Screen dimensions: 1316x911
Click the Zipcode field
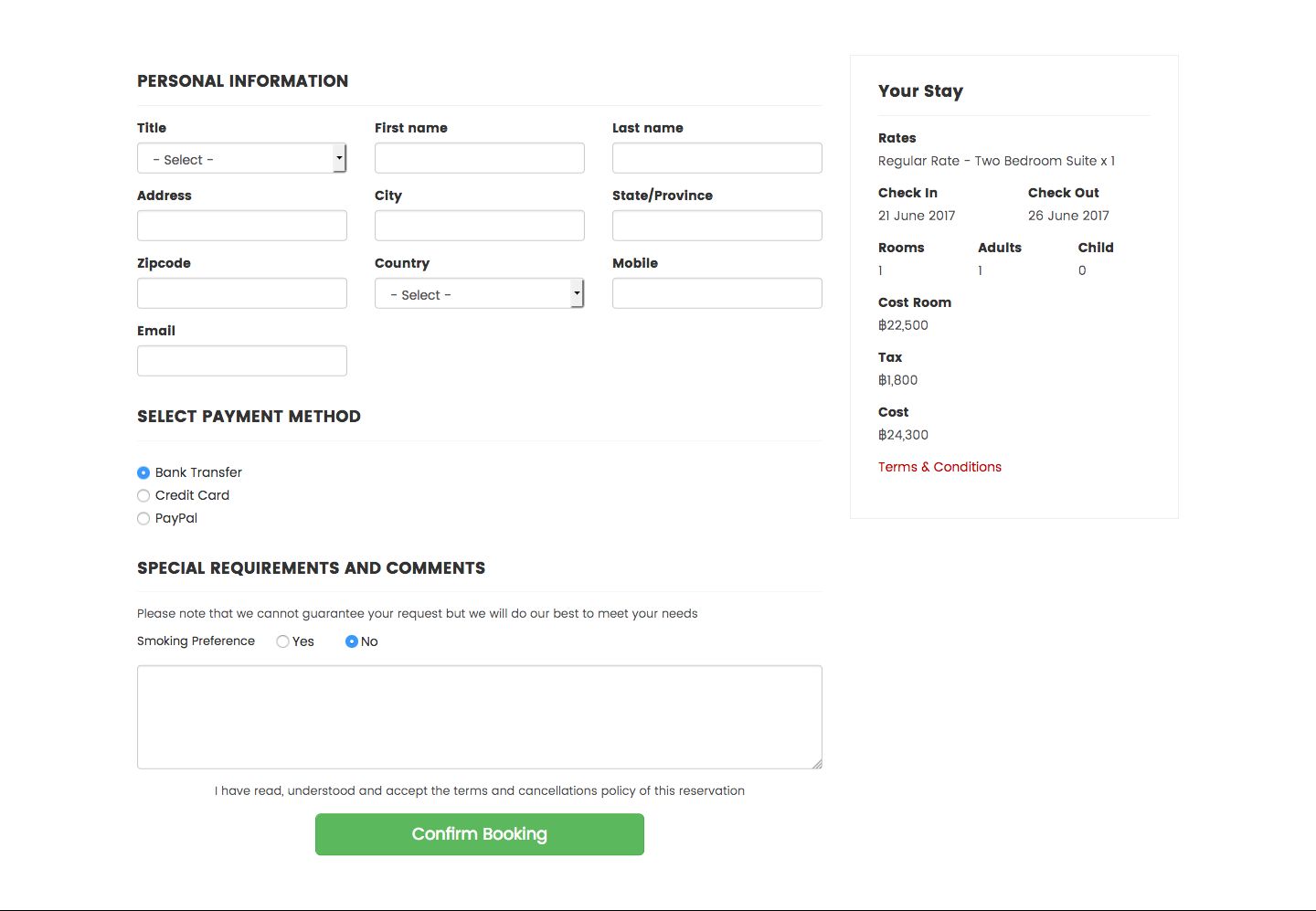pyautogui.click(x=241, y=293)
